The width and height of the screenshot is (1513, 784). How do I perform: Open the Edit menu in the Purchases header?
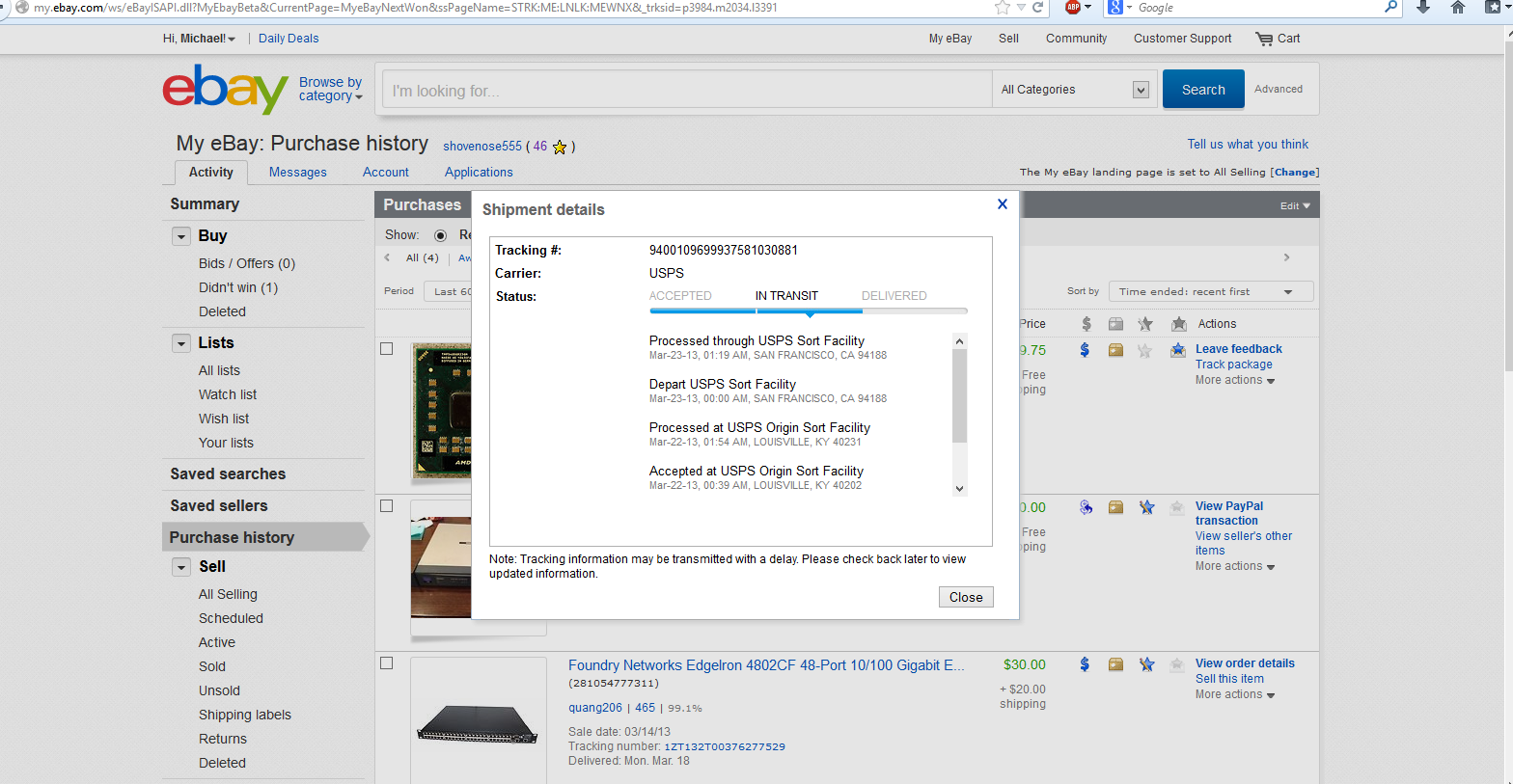click(x=1295, y=205)
